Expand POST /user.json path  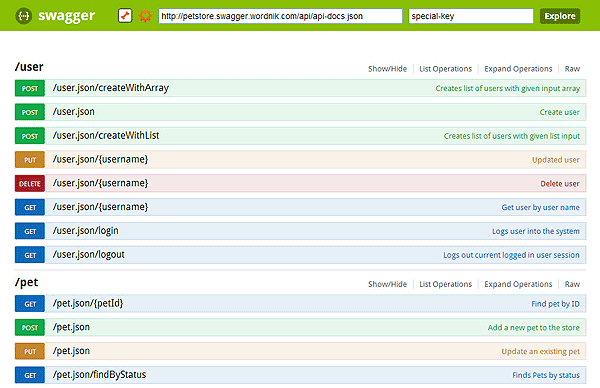point(73,112)
